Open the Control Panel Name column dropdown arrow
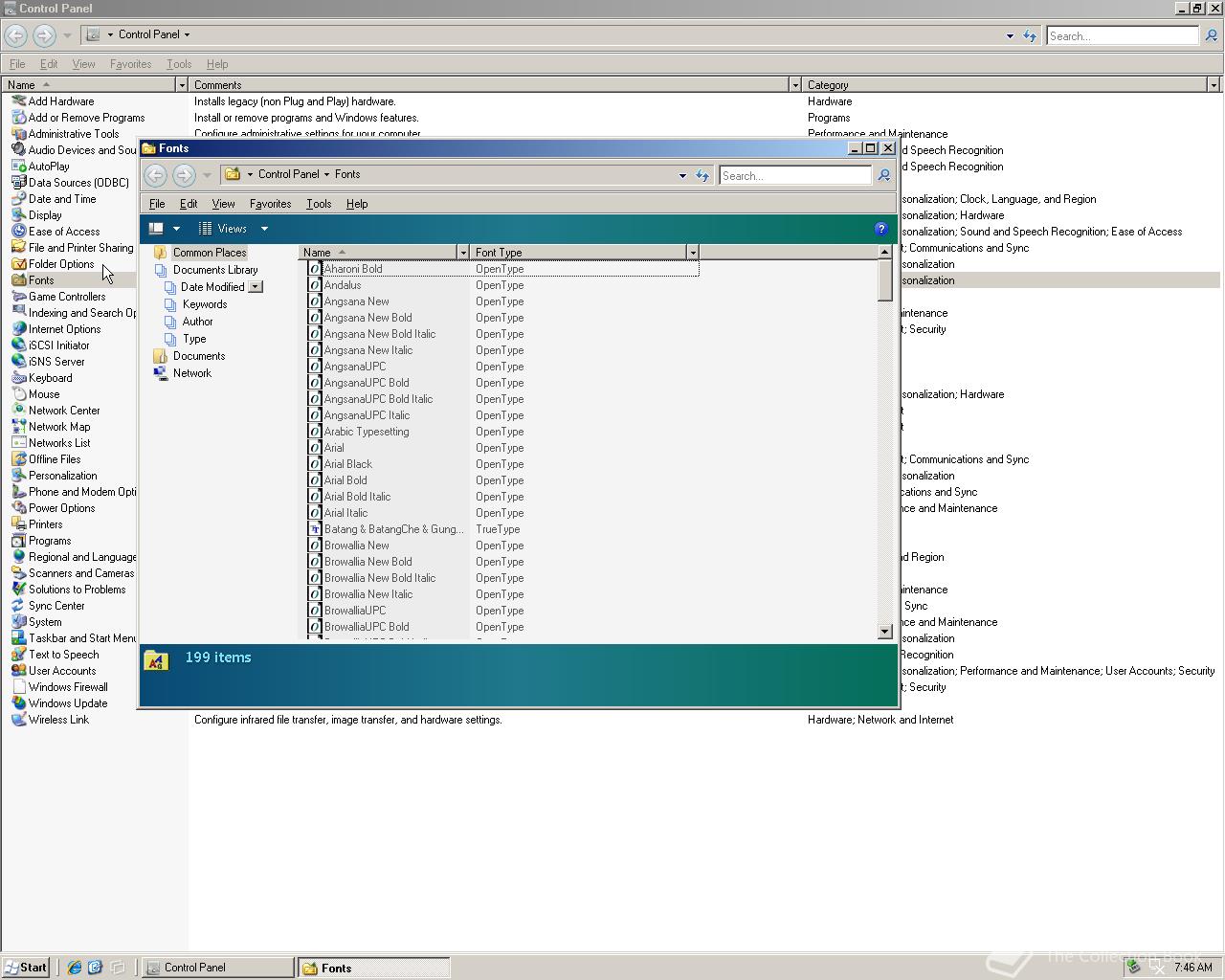This screenshot has width=1225, height=980. (x=181, y=85)
